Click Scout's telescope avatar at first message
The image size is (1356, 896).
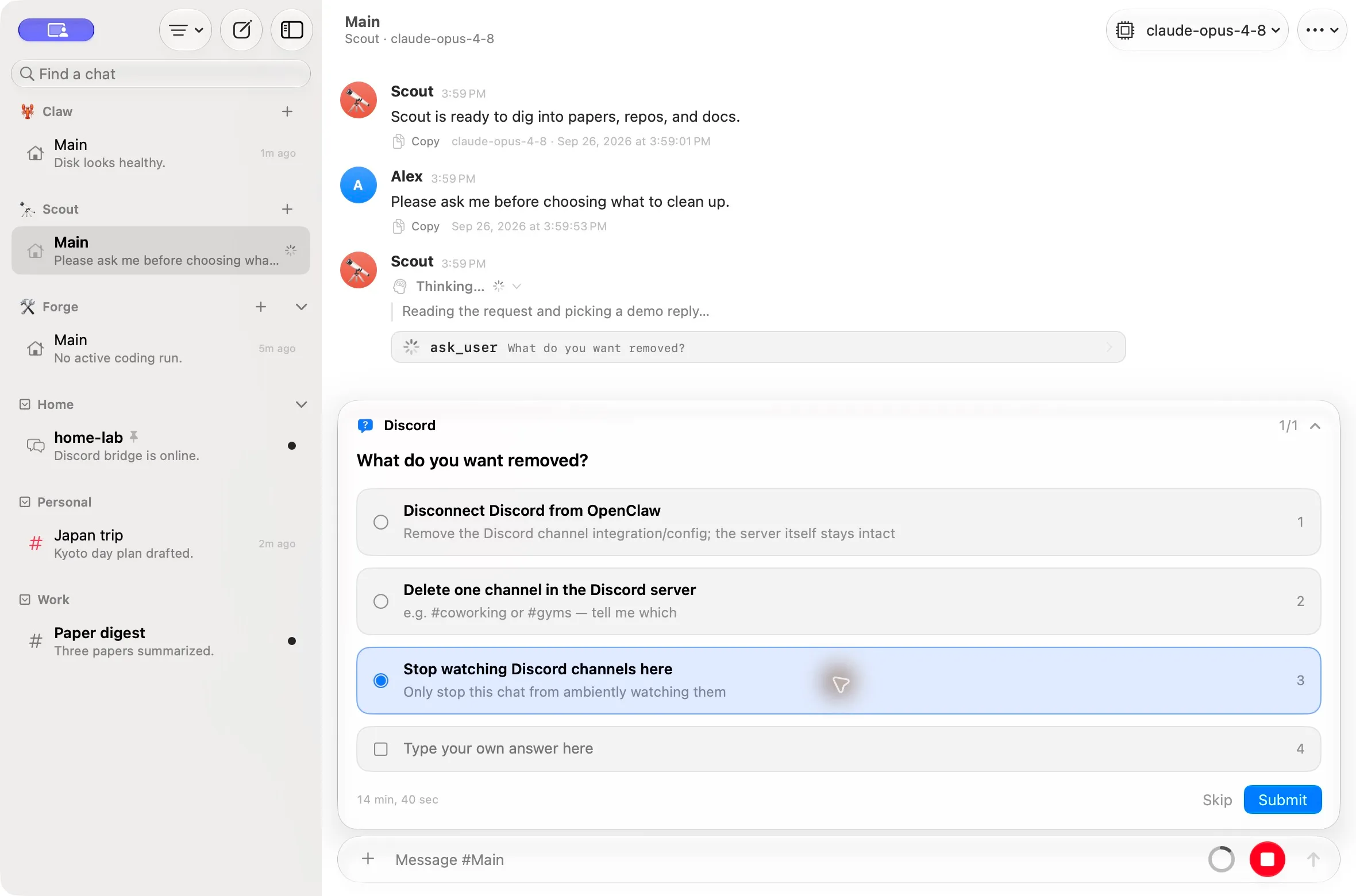359,100
